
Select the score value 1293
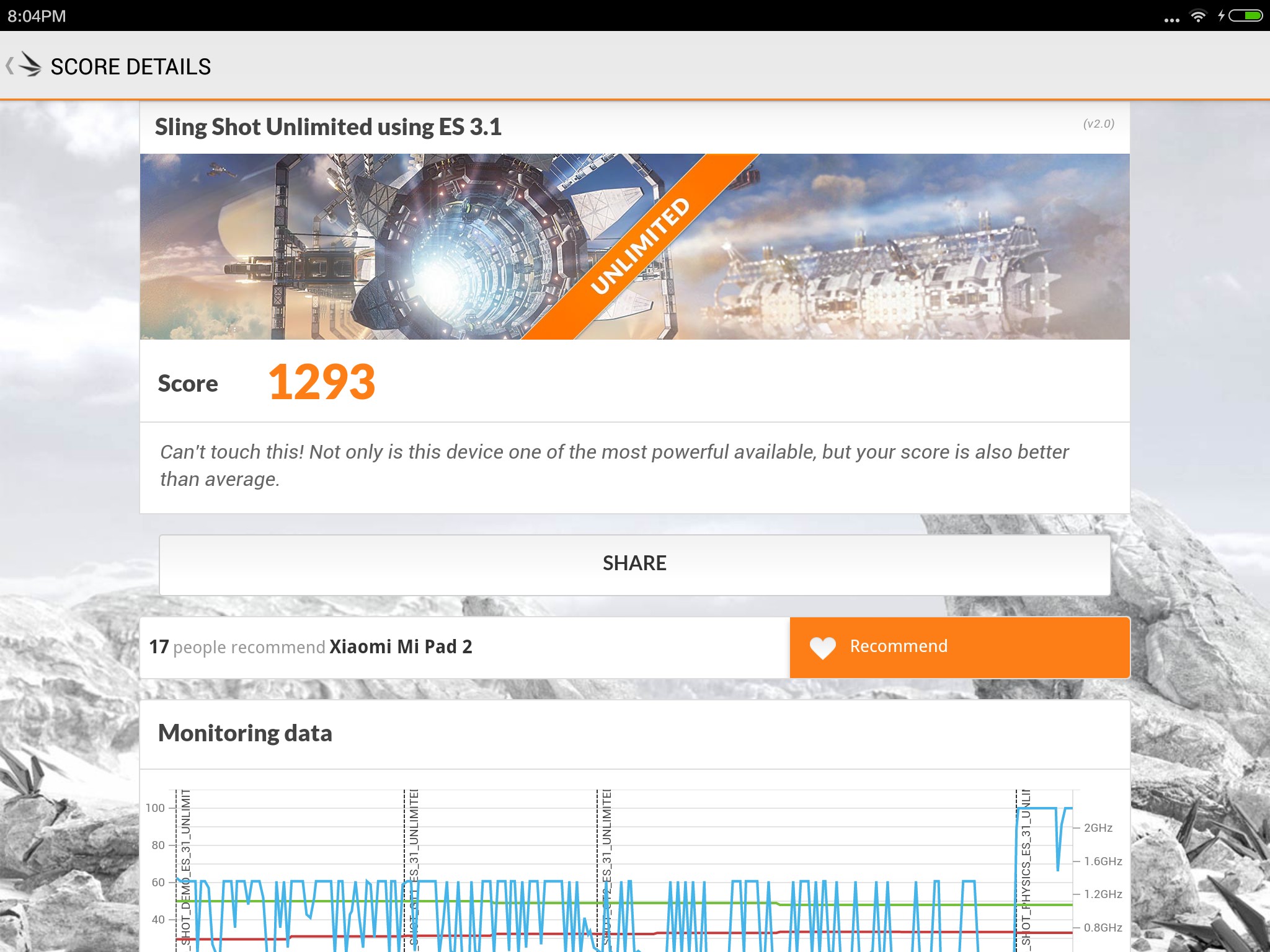[x=321, y=382]
